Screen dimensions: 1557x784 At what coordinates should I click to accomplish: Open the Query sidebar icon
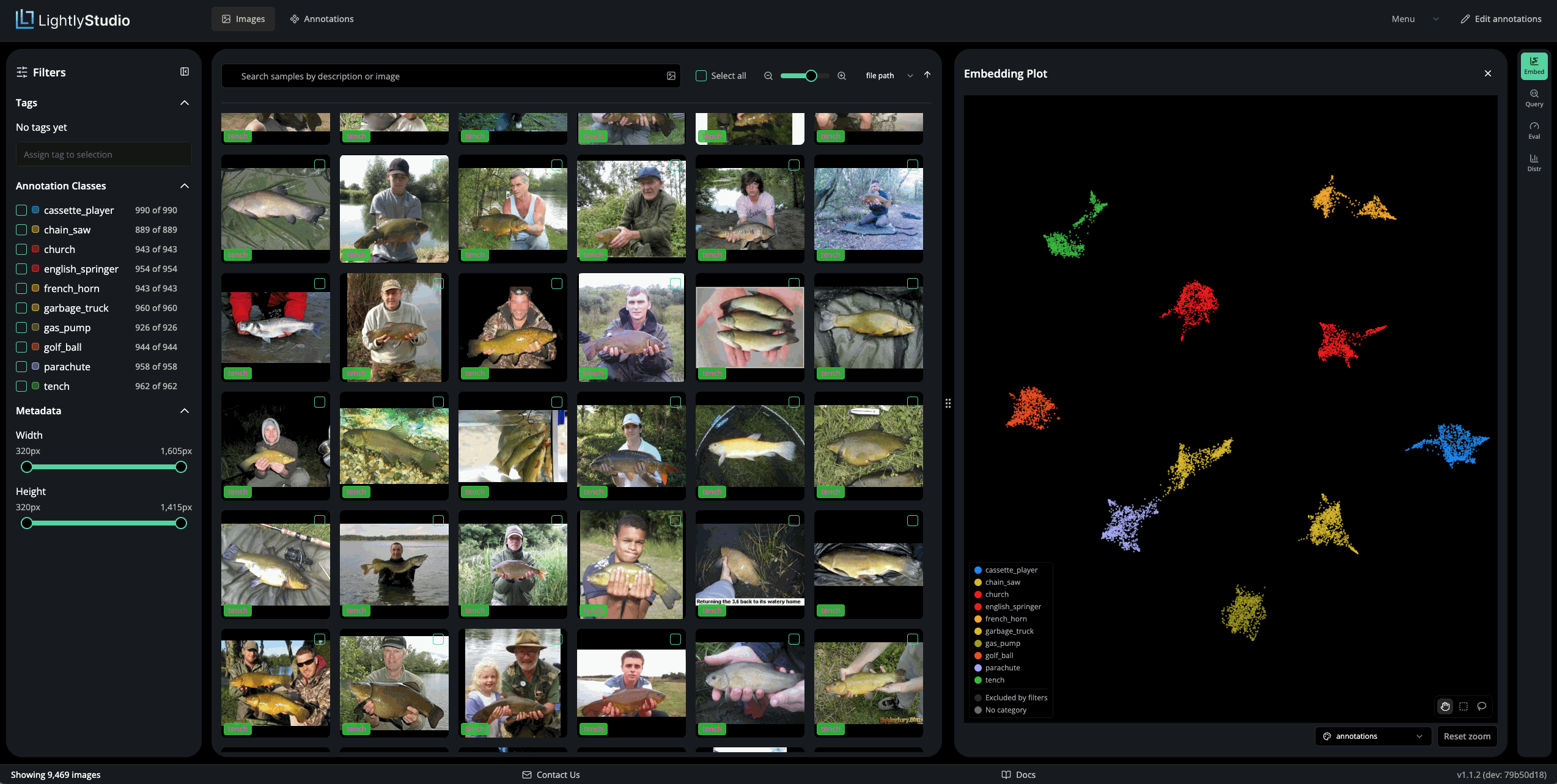(x=1534, y=98)
